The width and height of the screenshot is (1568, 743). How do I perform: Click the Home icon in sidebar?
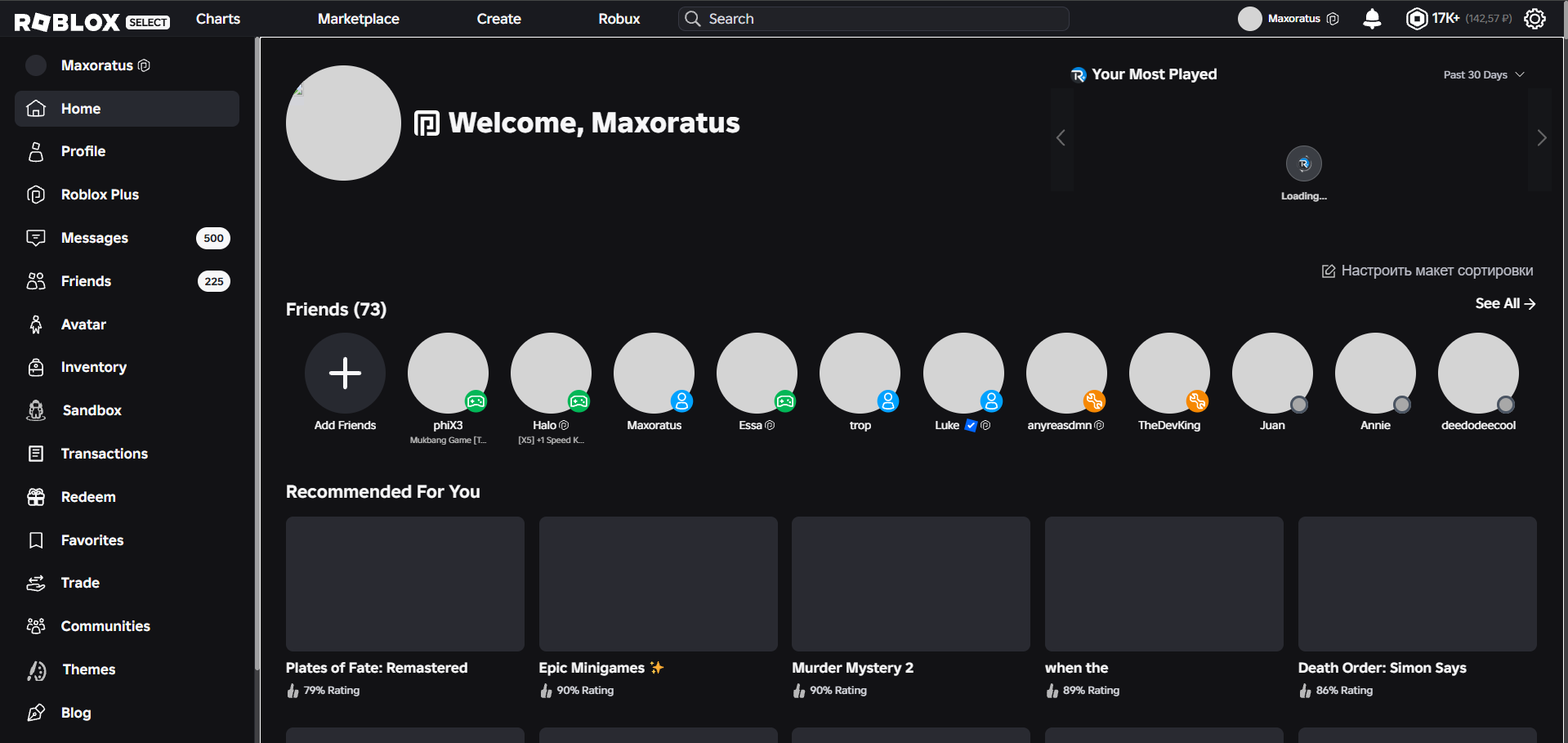point(36,109)
